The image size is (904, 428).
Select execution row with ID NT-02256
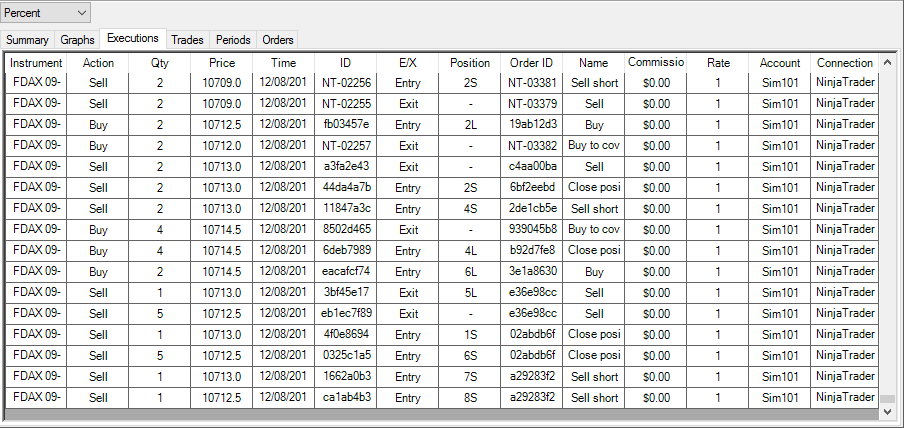point(346,83)
